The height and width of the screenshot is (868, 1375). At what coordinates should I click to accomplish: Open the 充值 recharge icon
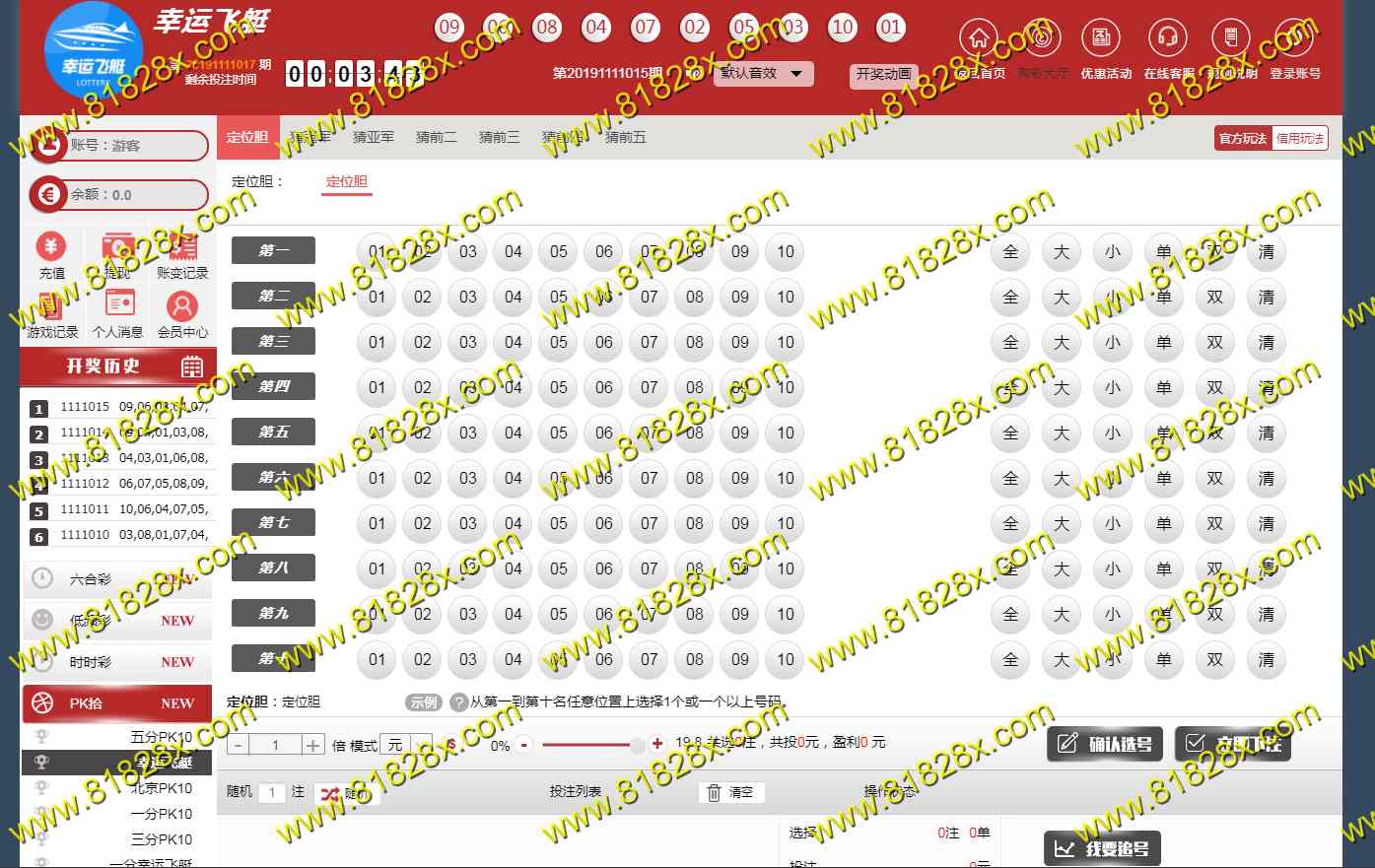pyautogui.click(x=51, y=248)
